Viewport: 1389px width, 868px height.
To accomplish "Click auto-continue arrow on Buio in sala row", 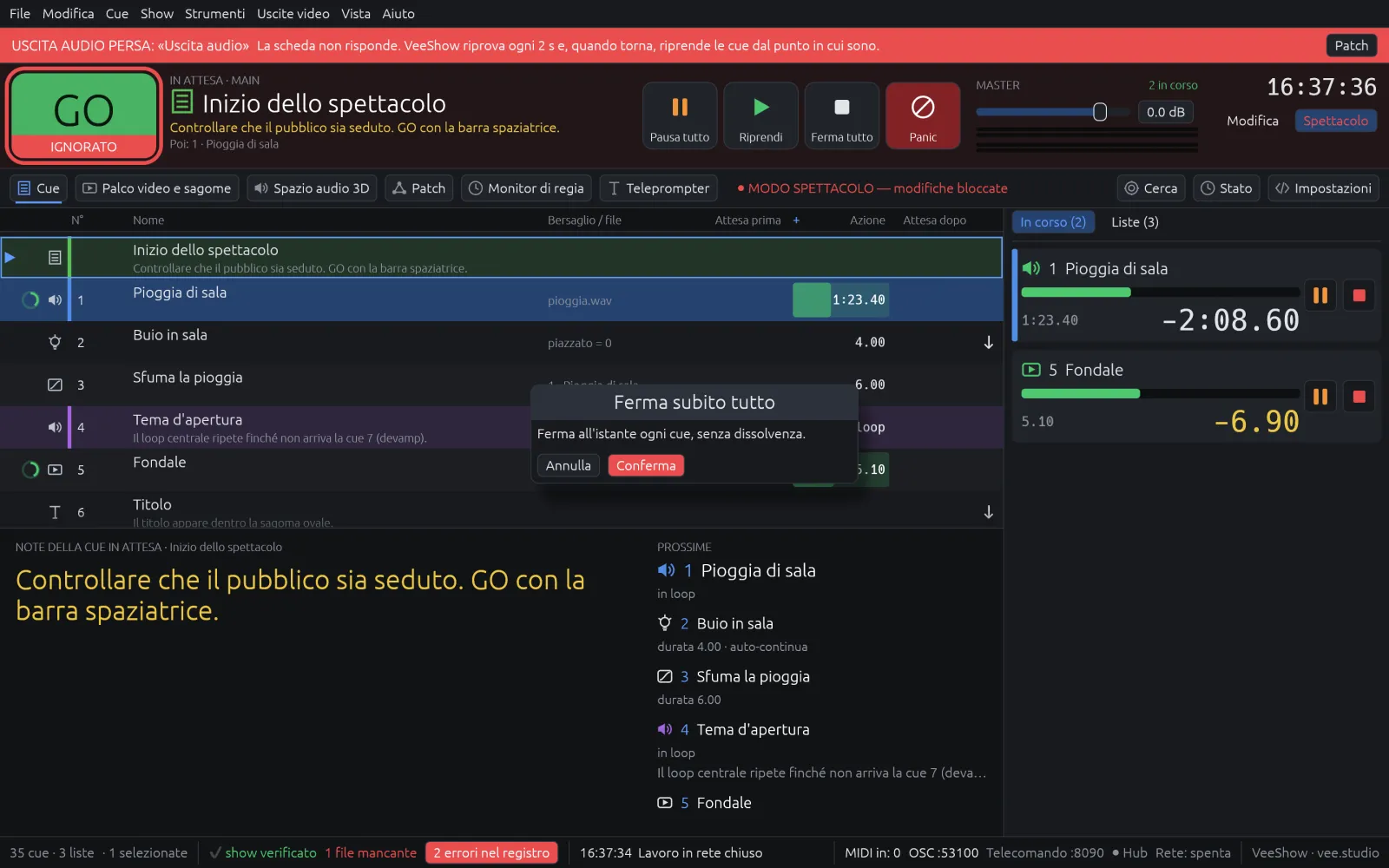I will [988, 342].
